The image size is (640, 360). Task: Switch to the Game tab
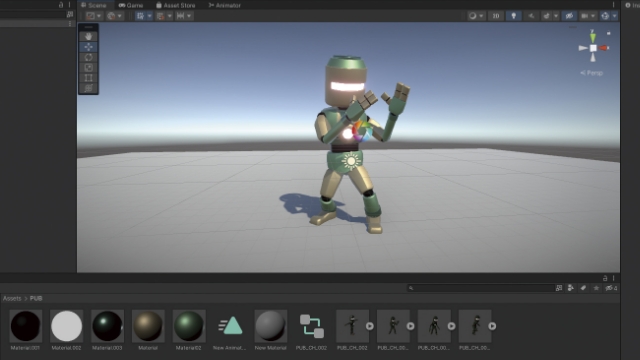coord(131,5)
